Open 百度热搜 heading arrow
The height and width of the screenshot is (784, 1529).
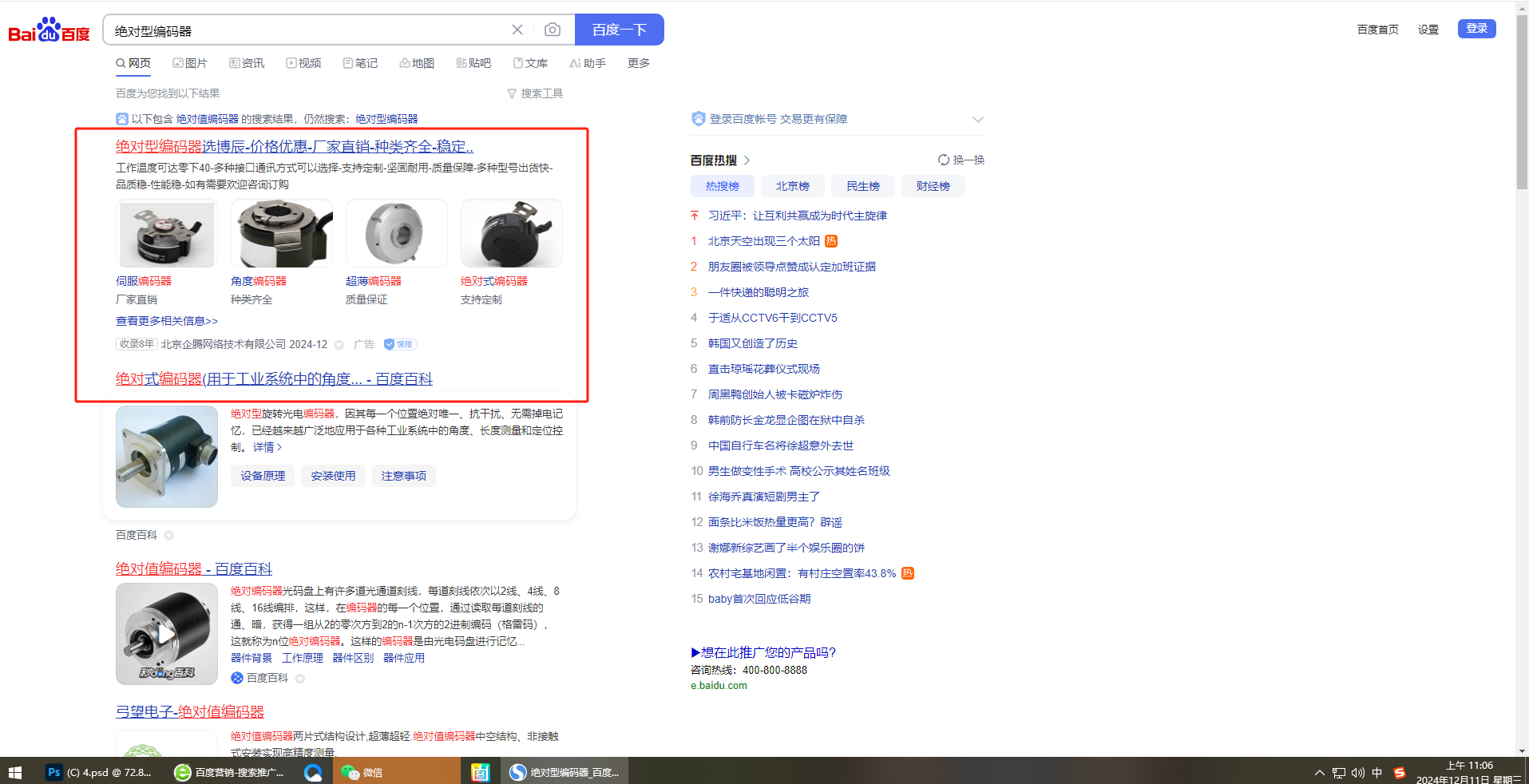747,160
